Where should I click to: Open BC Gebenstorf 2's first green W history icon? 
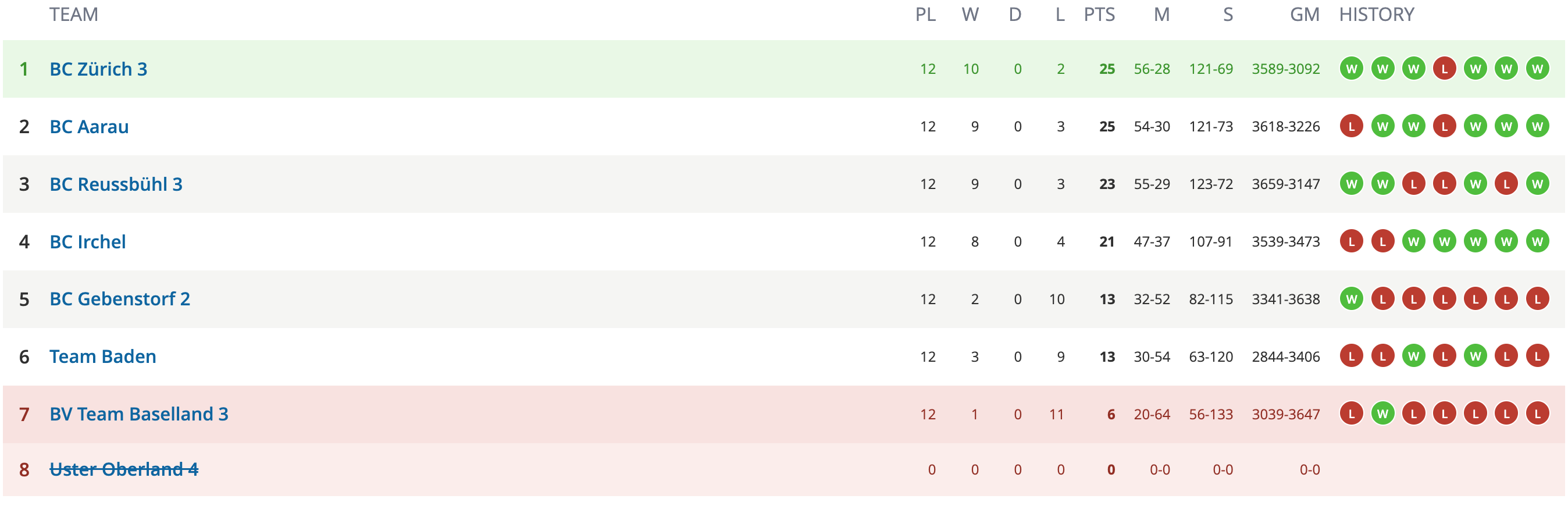pos(1351,299)
